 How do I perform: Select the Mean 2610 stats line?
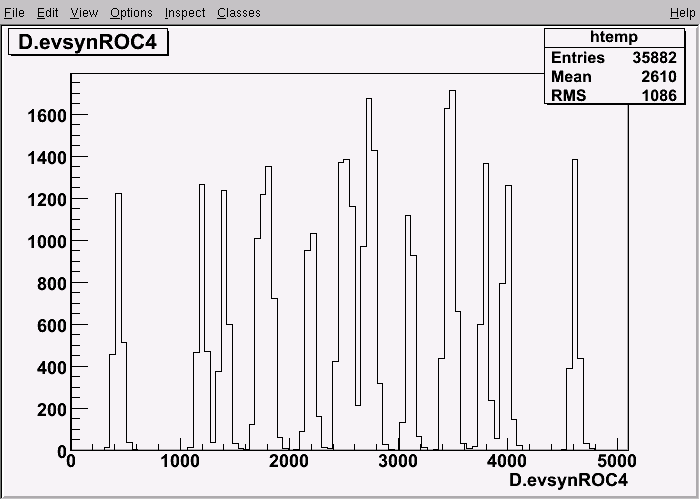pyautogui.click(x=614, y=76)
